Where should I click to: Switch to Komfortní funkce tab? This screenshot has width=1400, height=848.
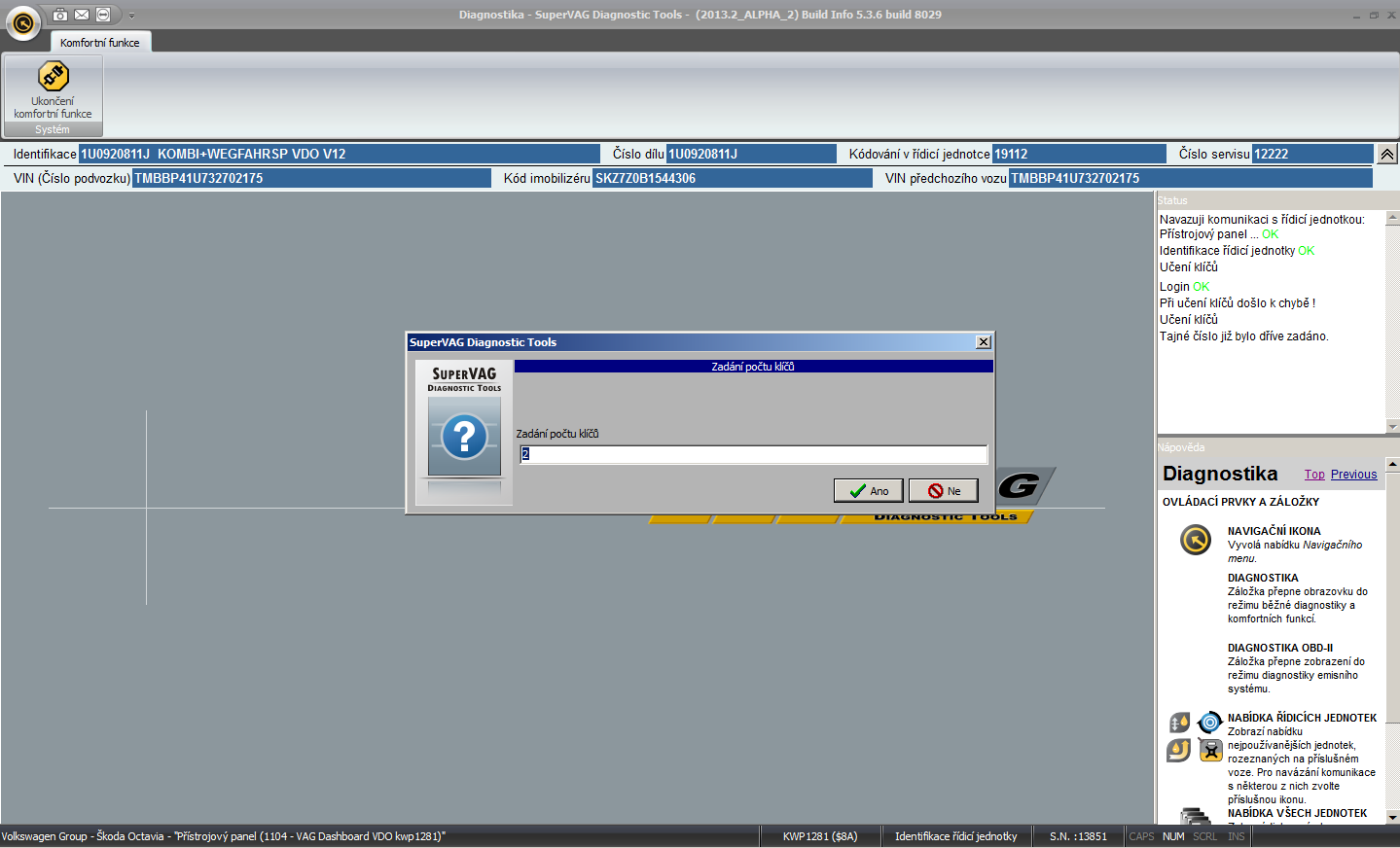pos(99,43)
